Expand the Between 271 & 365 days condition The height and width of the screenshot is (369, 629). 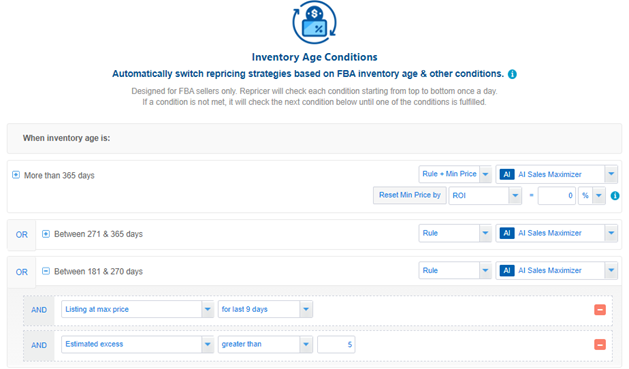[46, 234]
